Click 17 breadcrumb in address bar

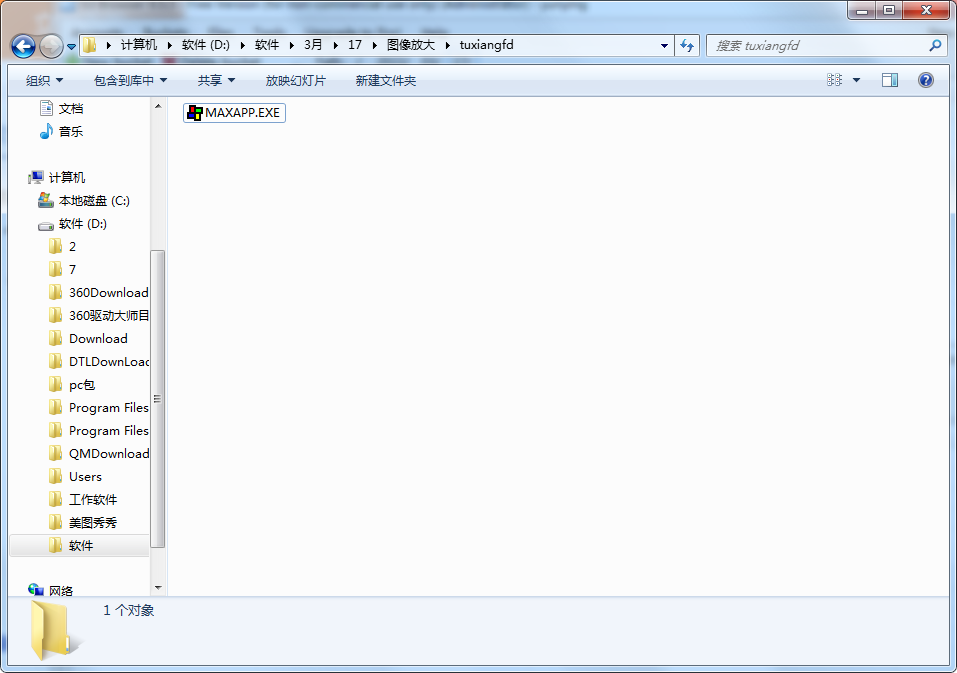point(355,45)
